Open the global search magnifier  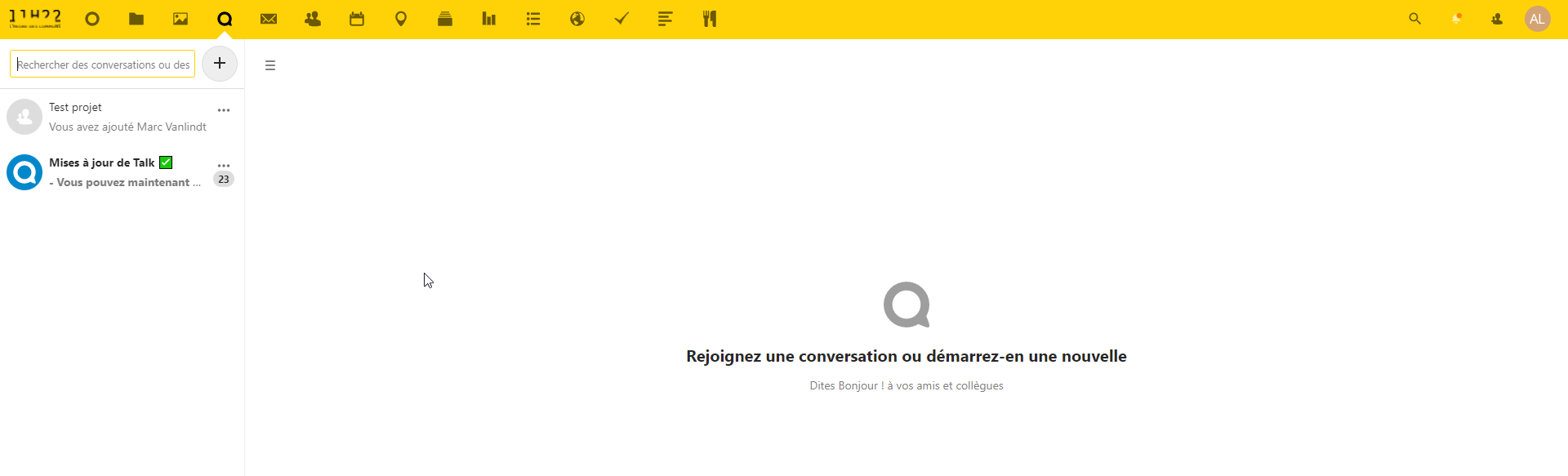[1415, 19]
